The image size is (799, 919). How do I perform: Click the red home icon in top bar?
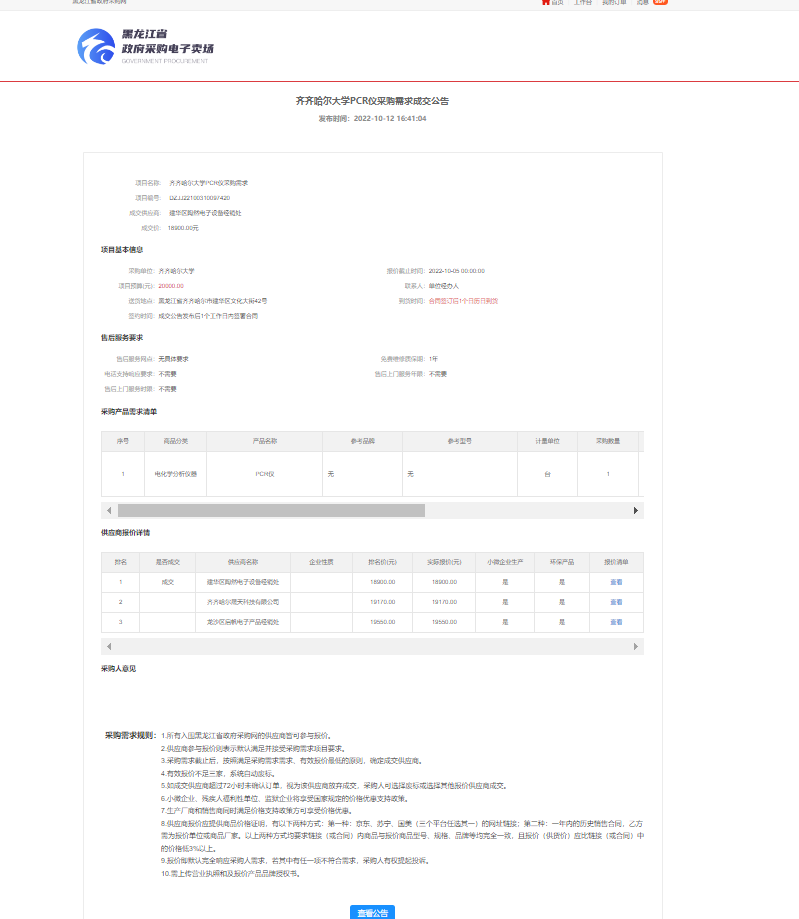coord(546,2)
